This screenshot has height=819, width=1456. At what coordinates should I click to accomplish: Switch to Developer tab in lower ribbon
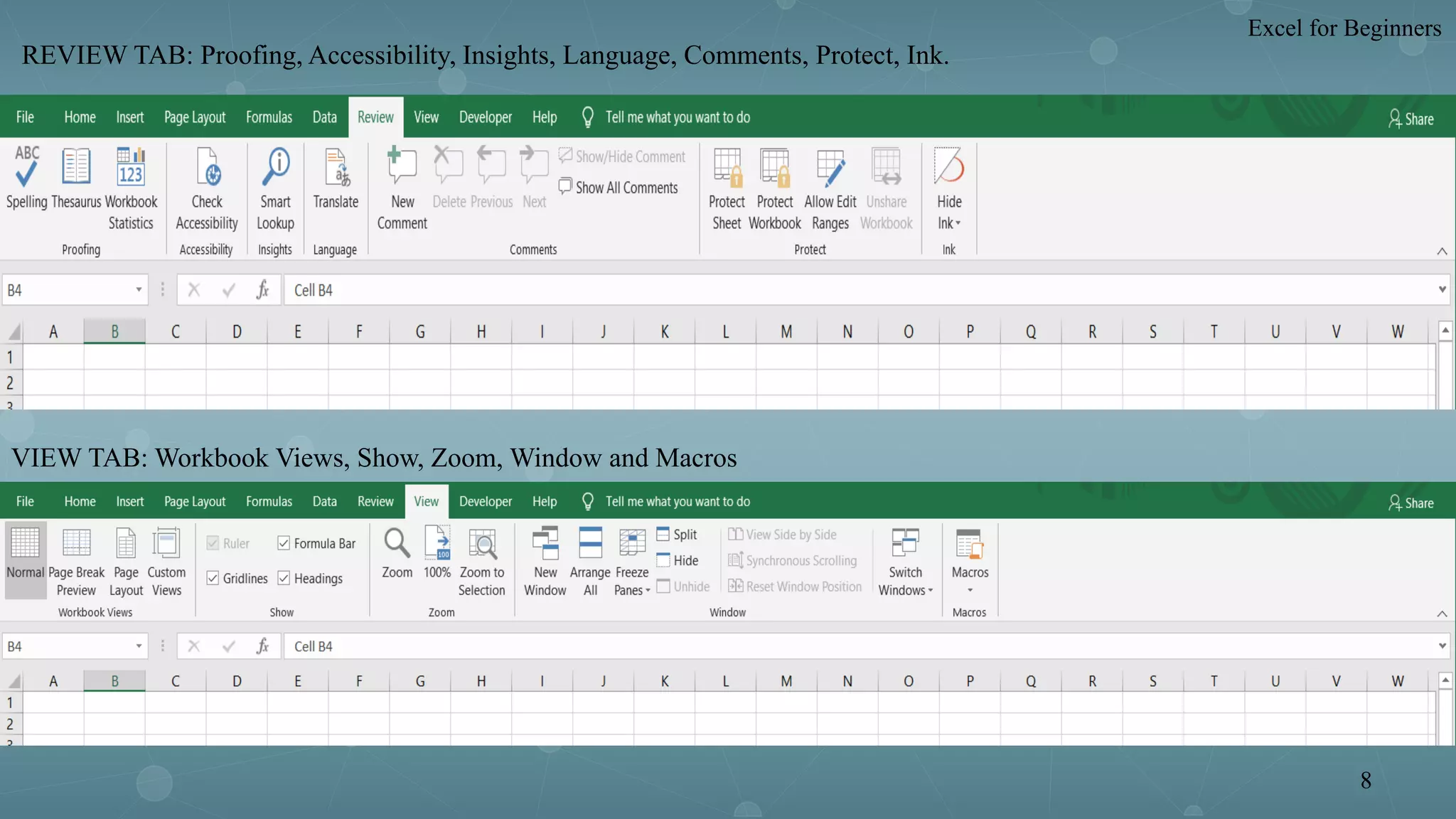pyautogui.click(x=486, y=501)
